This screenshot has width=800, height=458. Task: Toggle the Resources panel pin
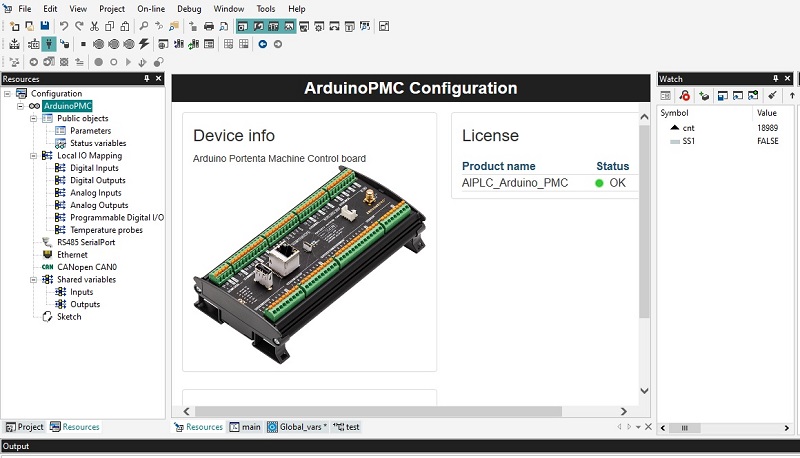(146, 79)
